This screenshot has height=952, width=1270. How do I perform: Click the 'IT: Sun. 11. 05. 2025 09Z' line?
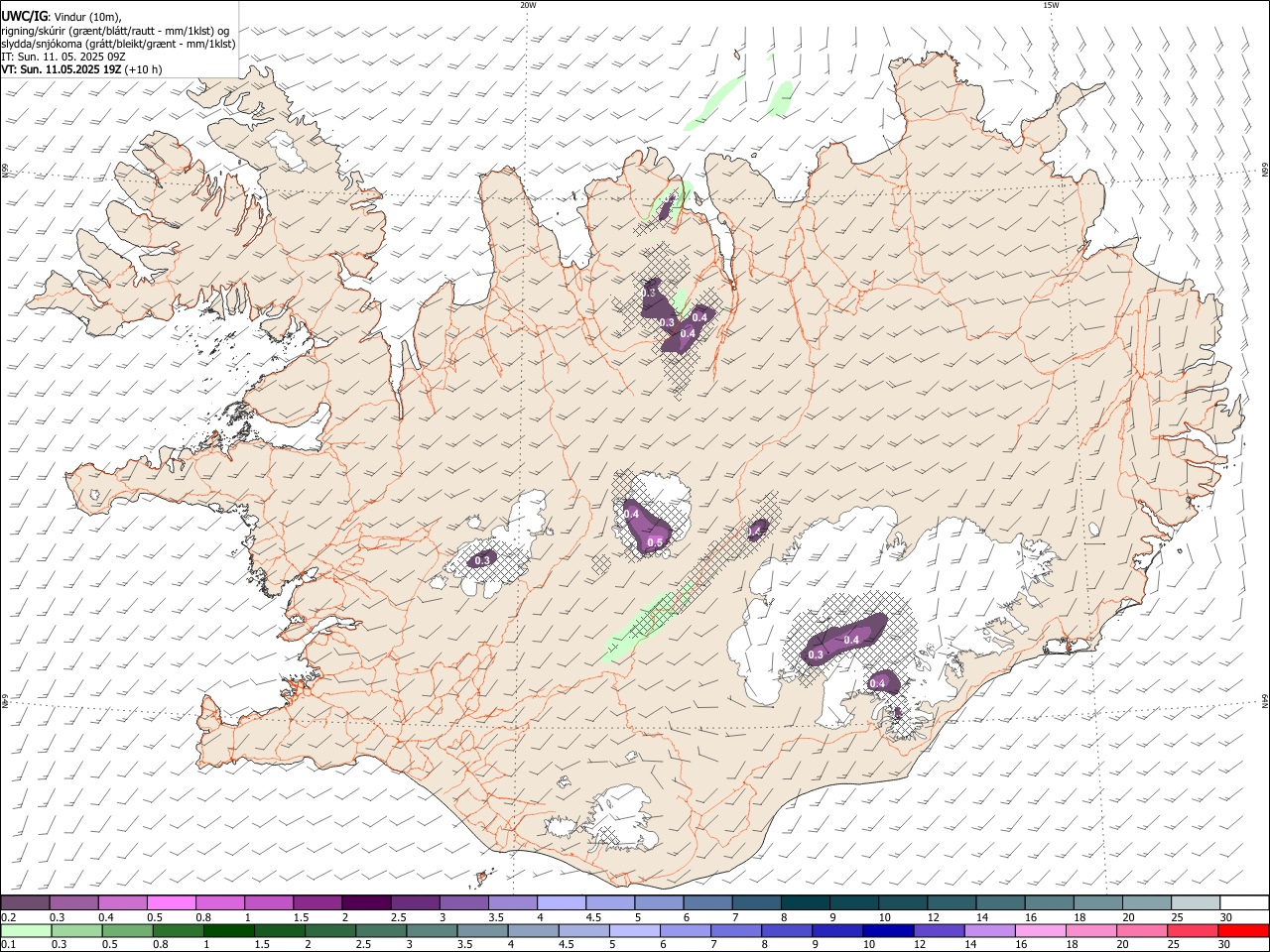click(x=63, y=57)
